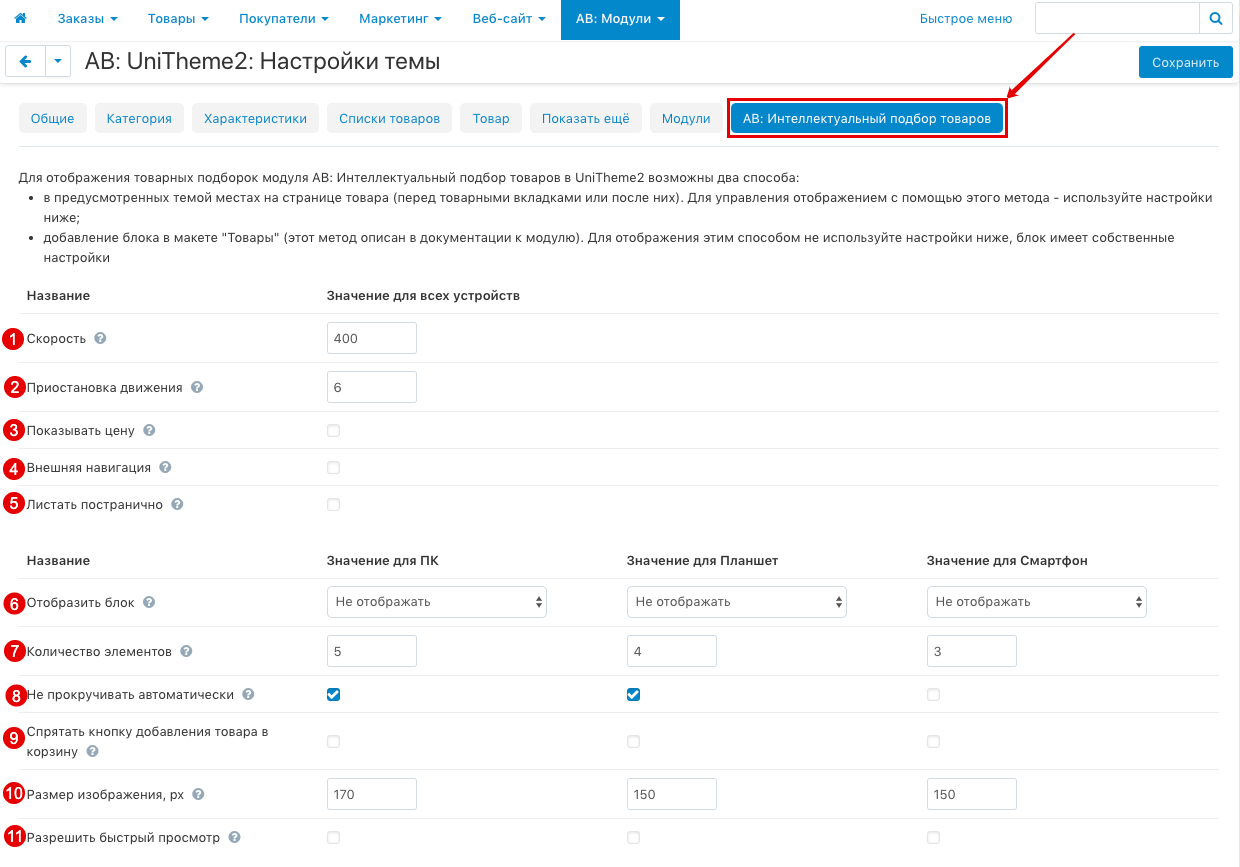Open Отобразить блок dropdown for ПК
This screenshot has height=867, width=1240.
pyautogui.click(x=436, y=602)
